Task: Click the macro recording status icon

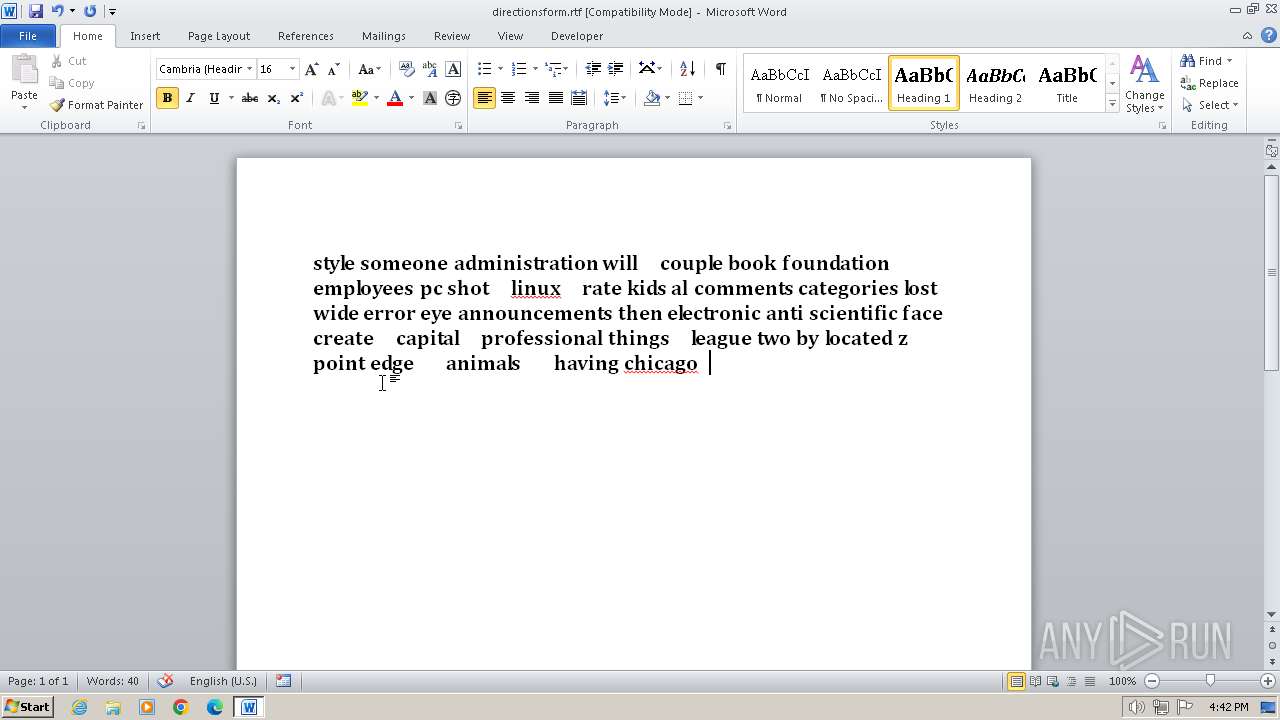Action: [x=283, y=681]
